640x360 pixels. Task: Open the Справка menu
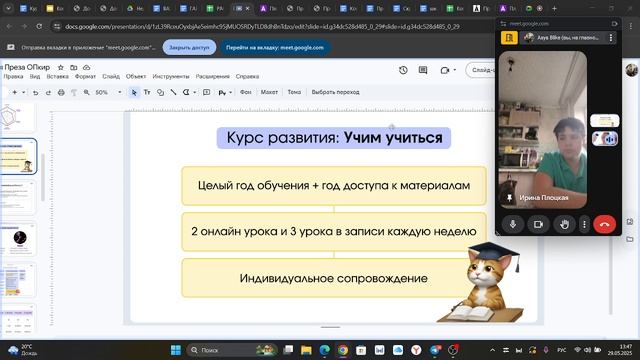click(247, 76)
